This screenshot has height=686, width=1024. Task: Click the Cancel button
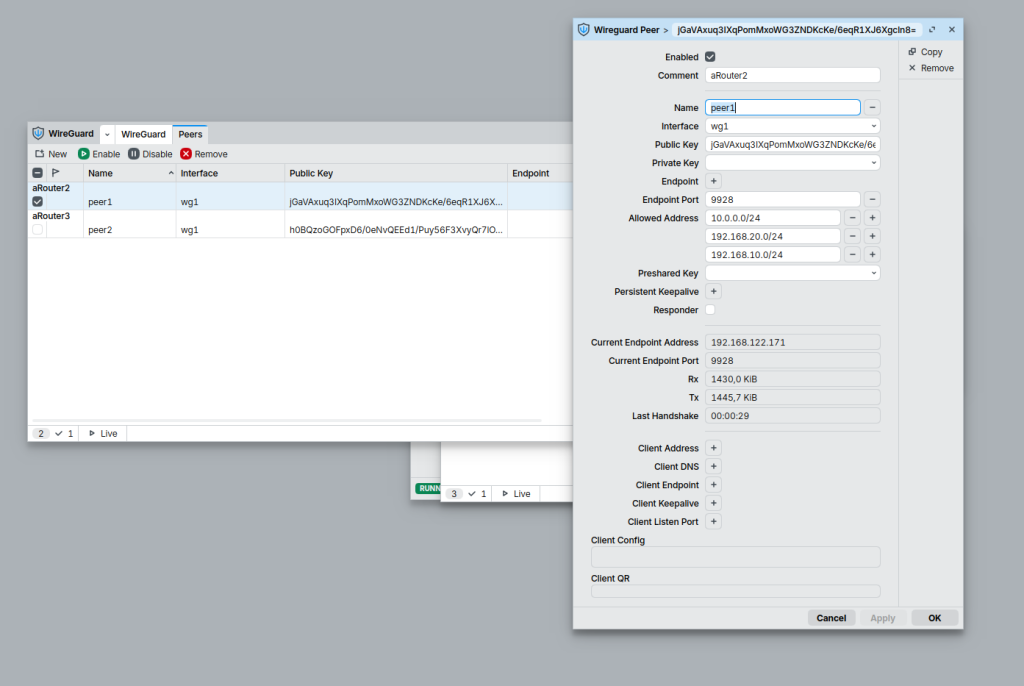point(831,618)
